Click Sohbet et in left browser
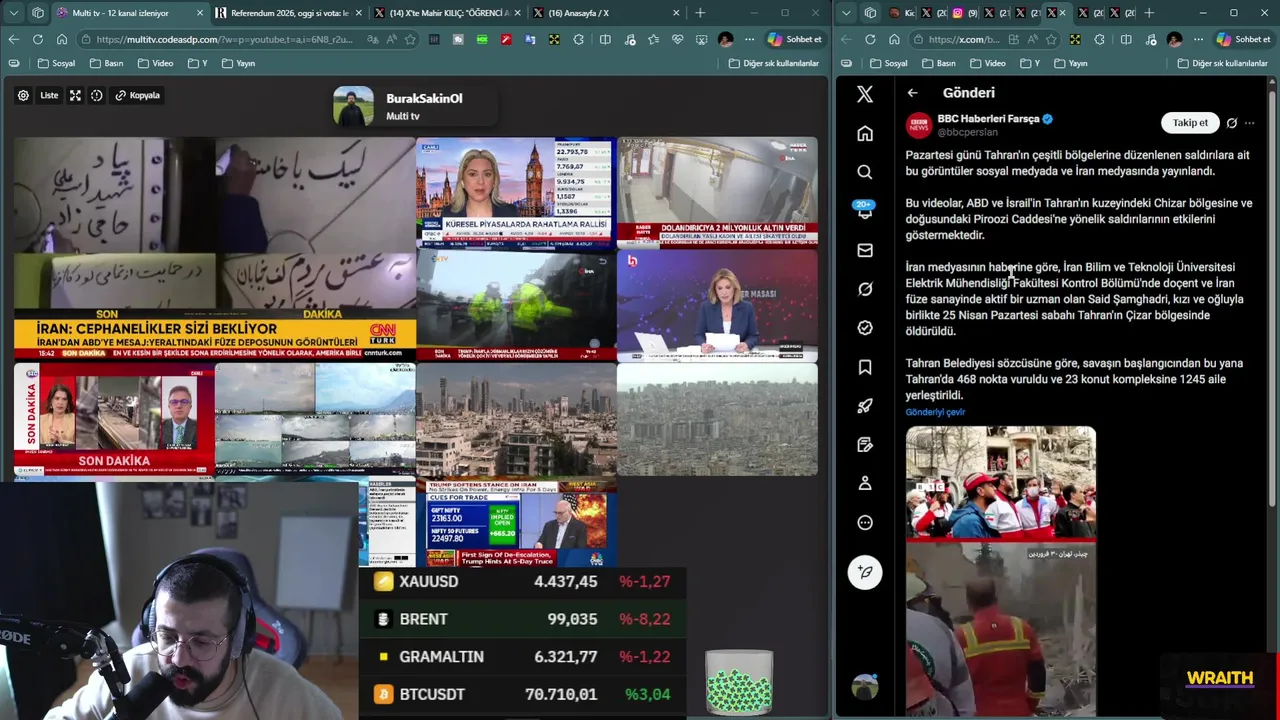This screenshot has width=1280, height=720. 795,39
